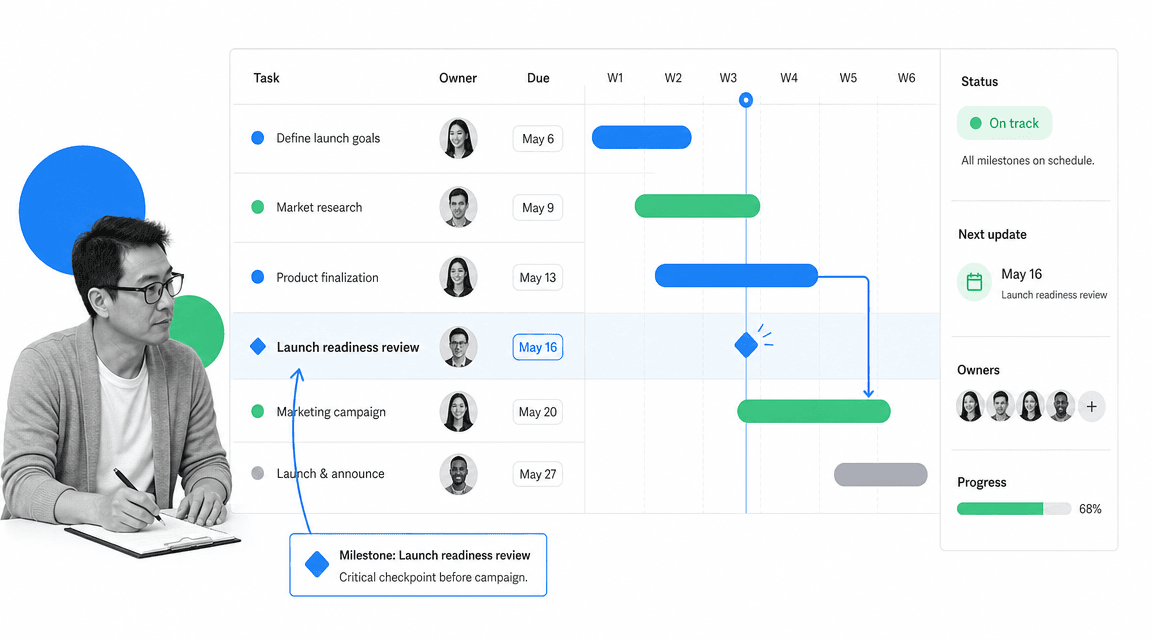Click the diamond icon in the Milestone tooltip

[x=317, y=564]
